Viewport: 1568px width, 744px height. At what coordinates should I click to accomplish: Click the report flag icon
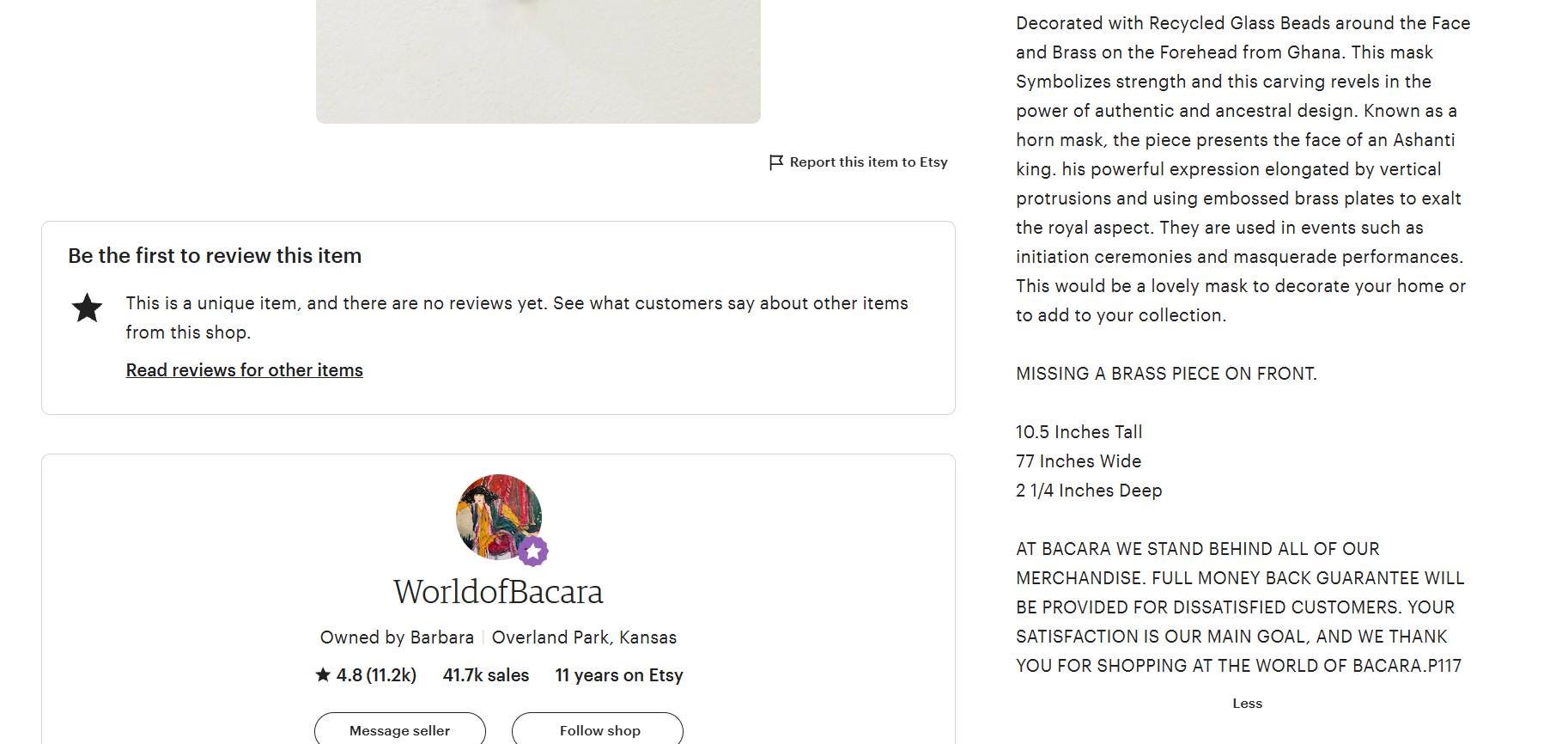(x=775, y=162)
